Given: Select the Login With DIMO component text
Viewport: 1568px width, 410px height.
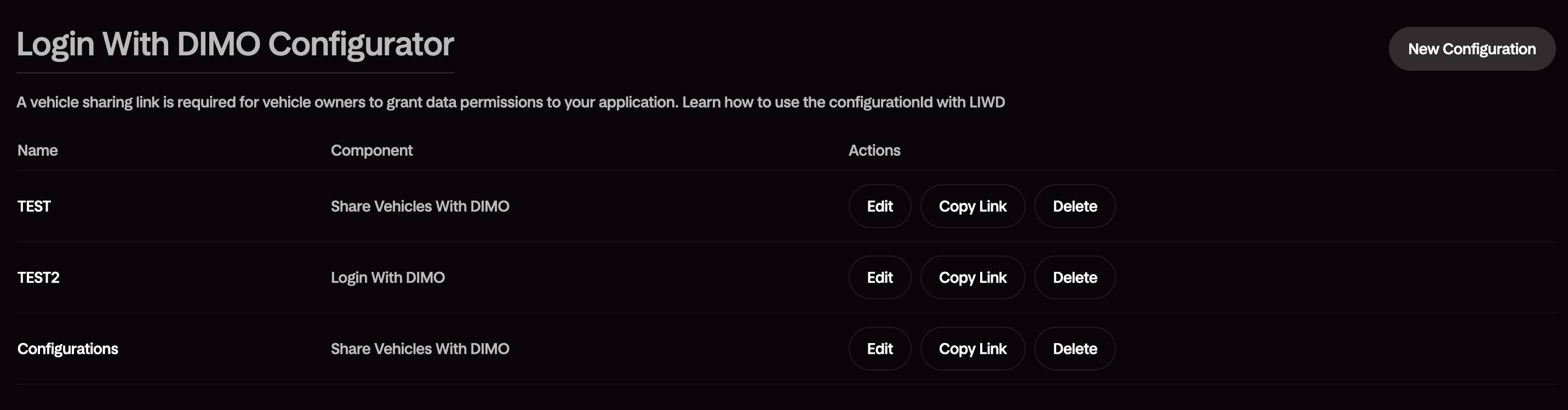Looking at the screenshot, I should click(388, 277).
